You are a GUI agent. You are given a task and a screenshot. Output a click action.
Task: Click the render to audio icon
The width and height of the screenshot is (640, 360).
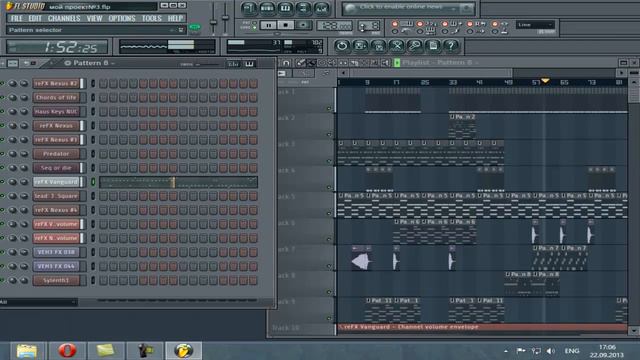[378, 46]
